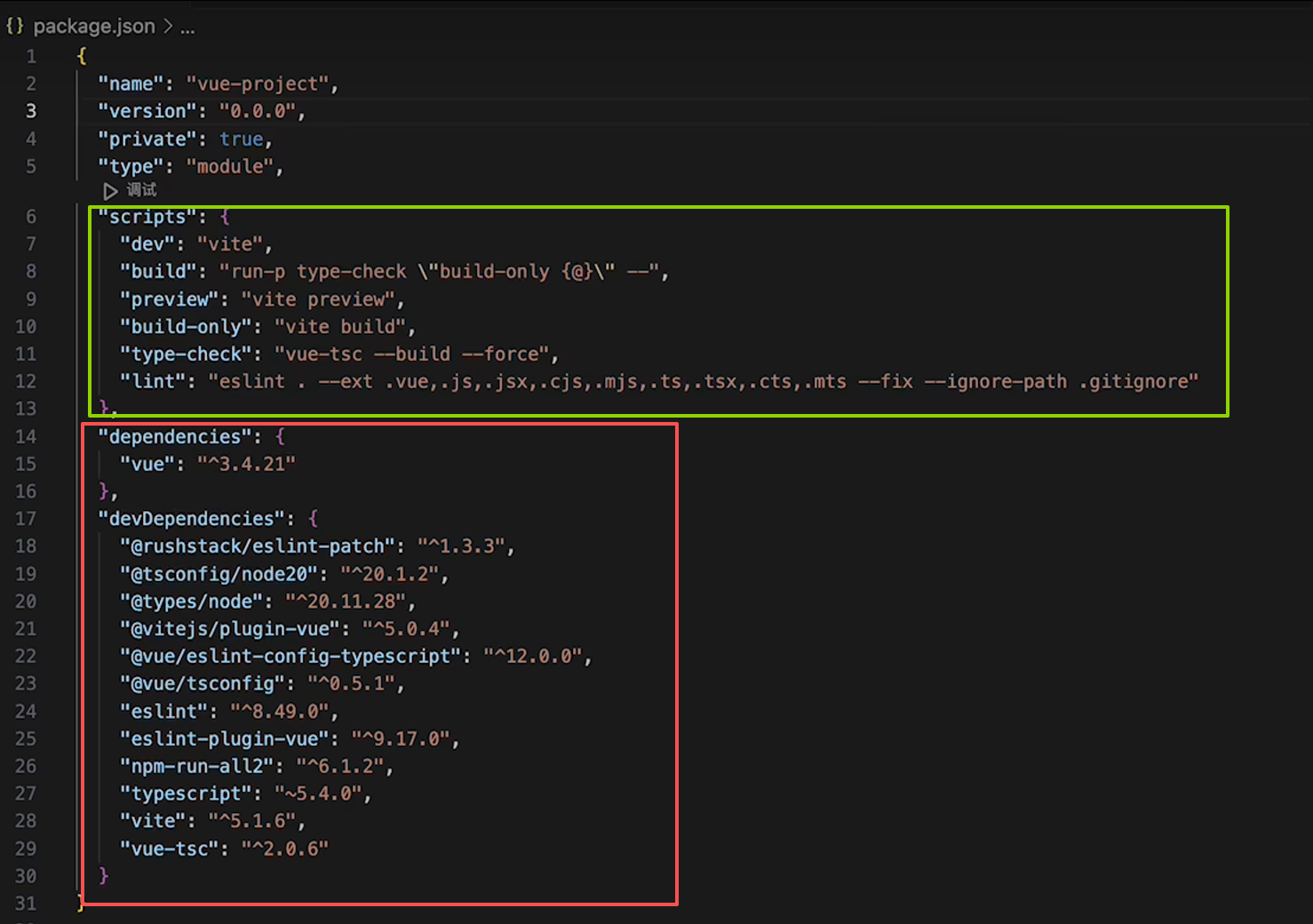The width and height of the screenshot is (1313, 924).
Task: Click the "@types/node" key
Action: (191, 601)
